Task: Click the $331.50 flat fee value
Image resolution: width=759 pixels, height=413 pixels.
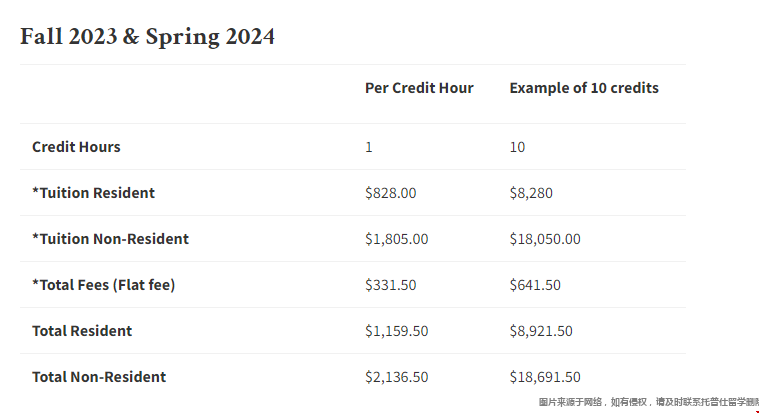Action: tap(391, 285)
